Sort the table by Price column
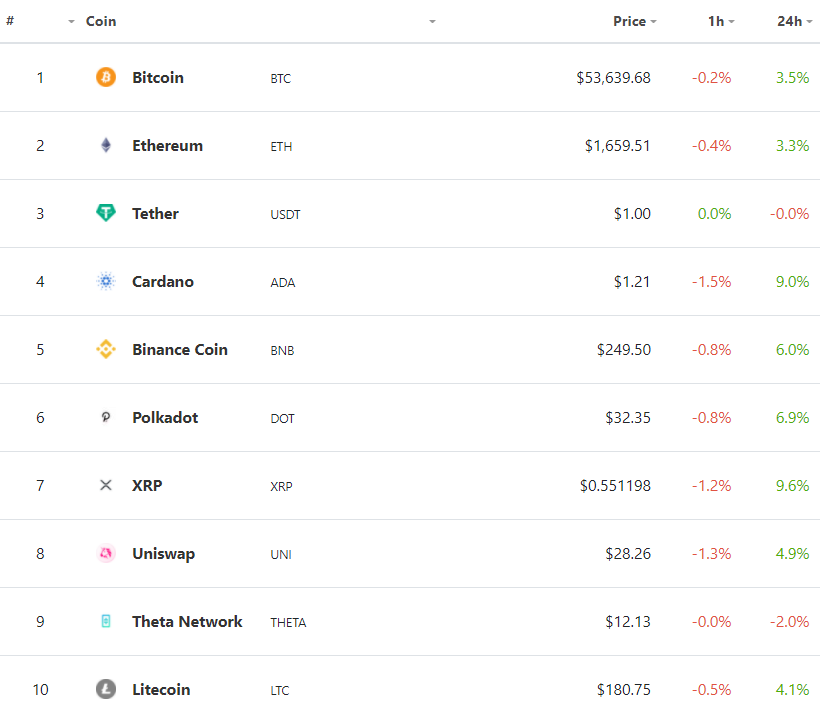Image resolution: width=820 pixels, height=716 pixels. (x=630, y=21)
